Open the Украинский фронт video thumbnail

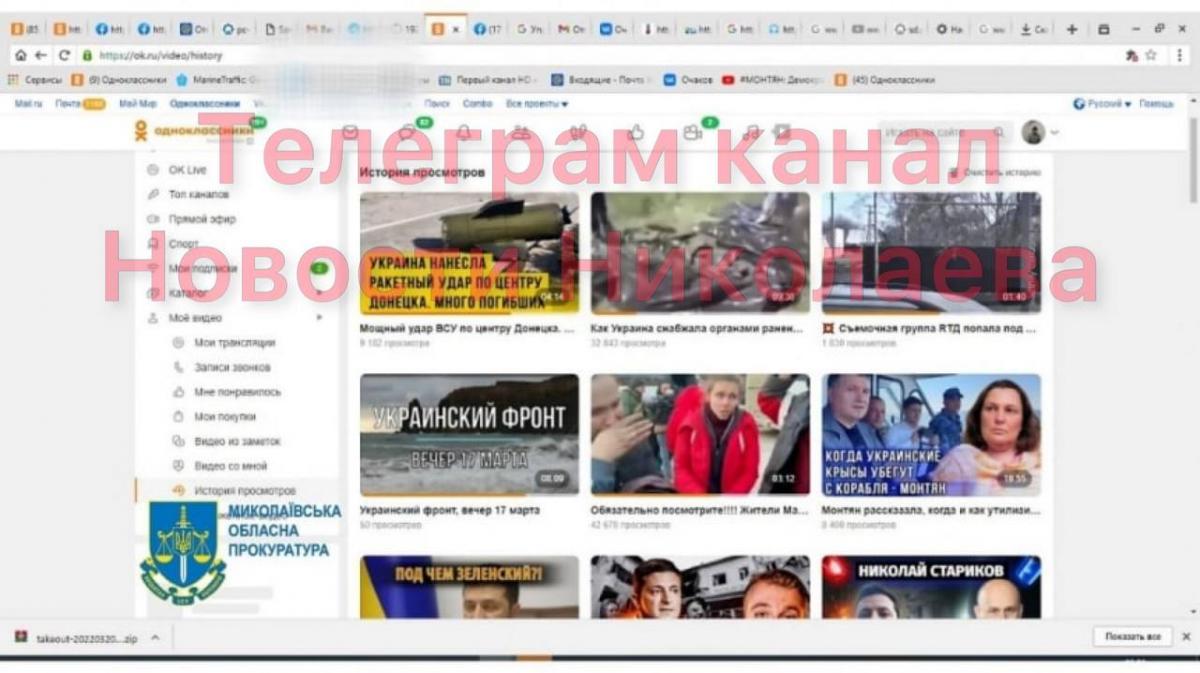pos(468,434)
